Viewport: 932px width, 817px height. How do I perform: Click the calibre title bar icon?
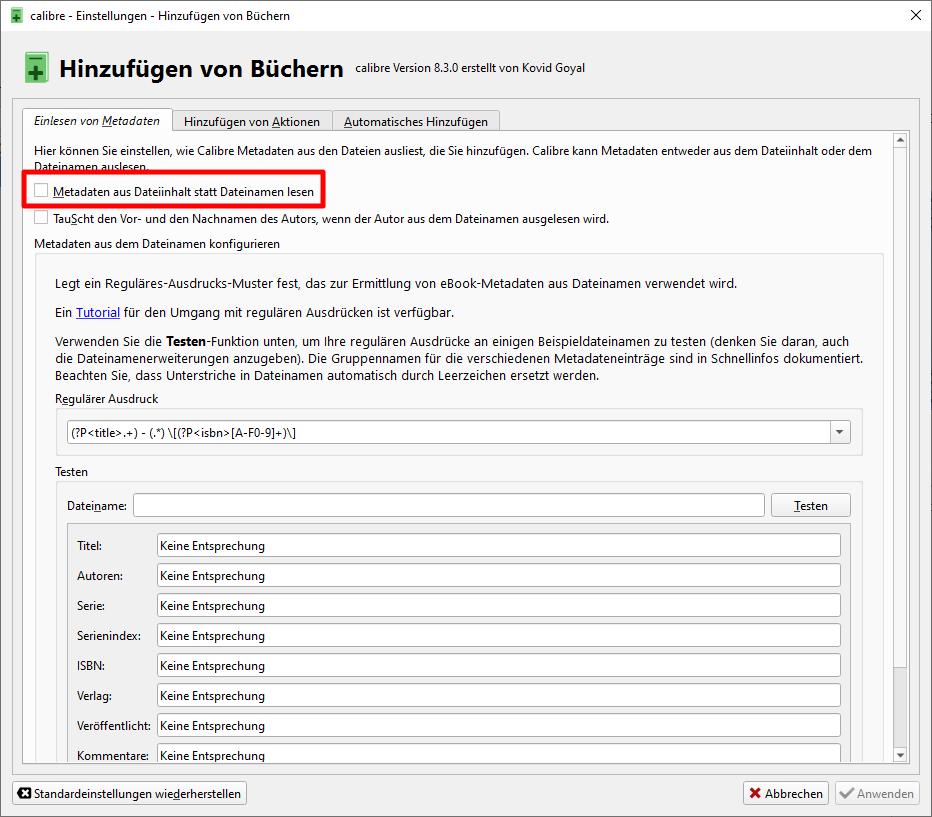(17, 15)
